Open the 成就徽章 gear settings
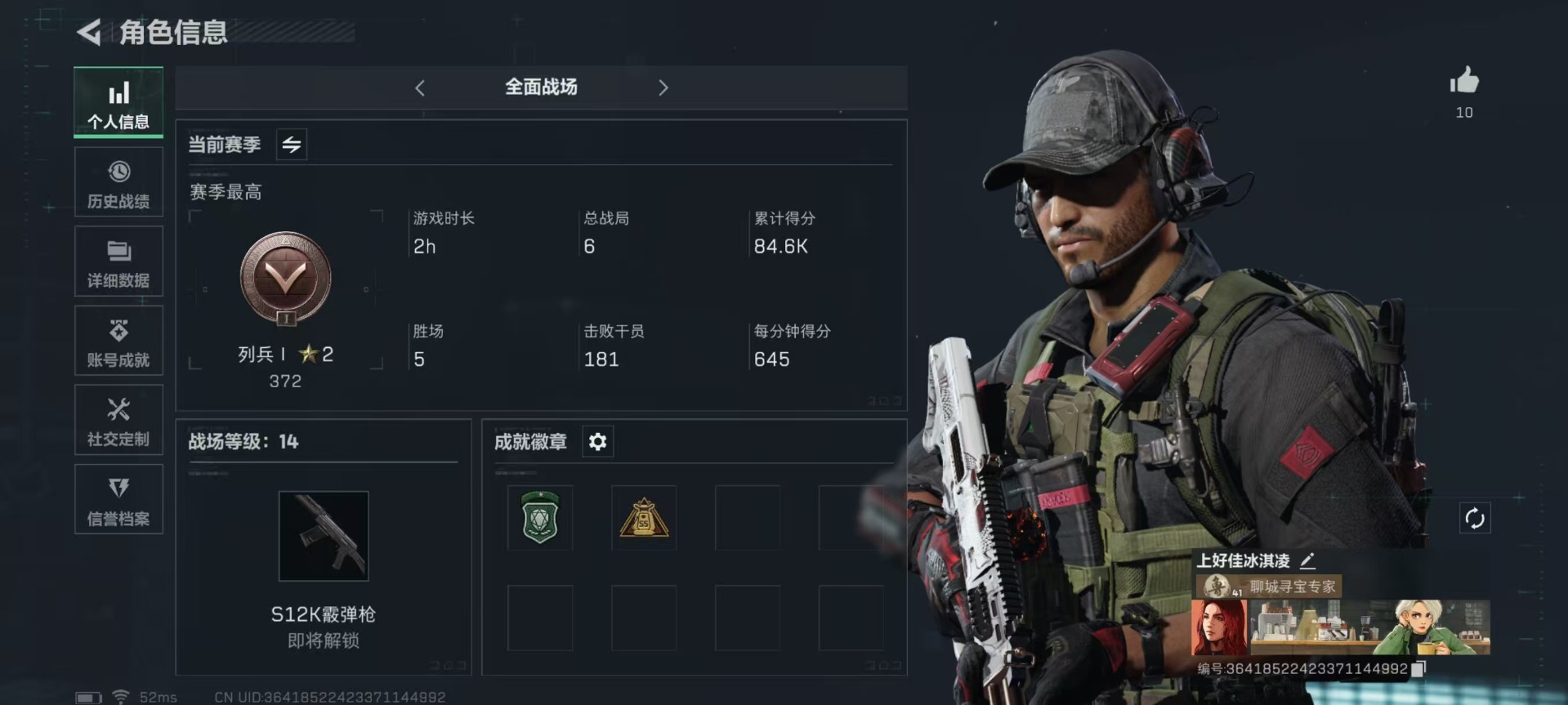 coord(597,442)
